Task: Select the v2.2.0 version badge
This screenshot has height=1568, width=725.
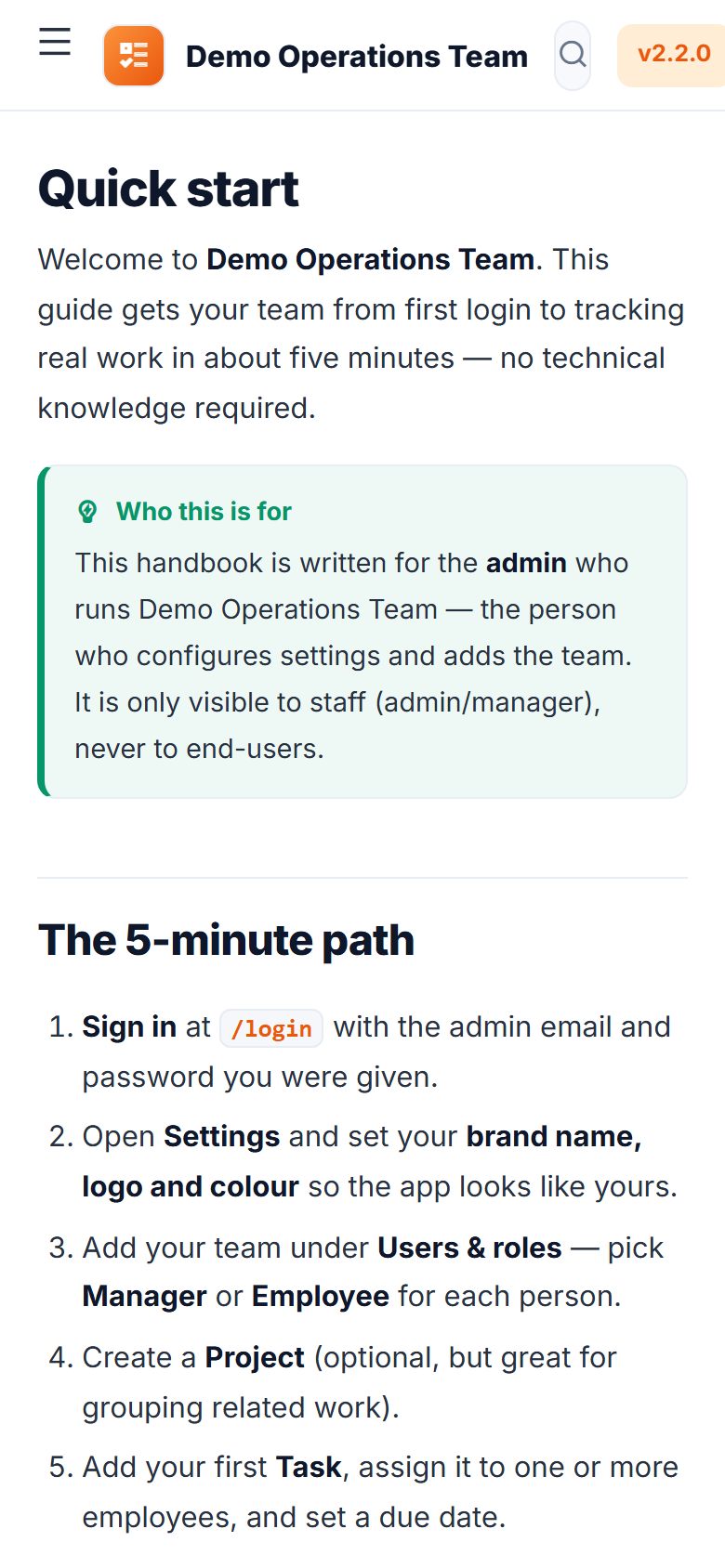Action: (673, 54)
